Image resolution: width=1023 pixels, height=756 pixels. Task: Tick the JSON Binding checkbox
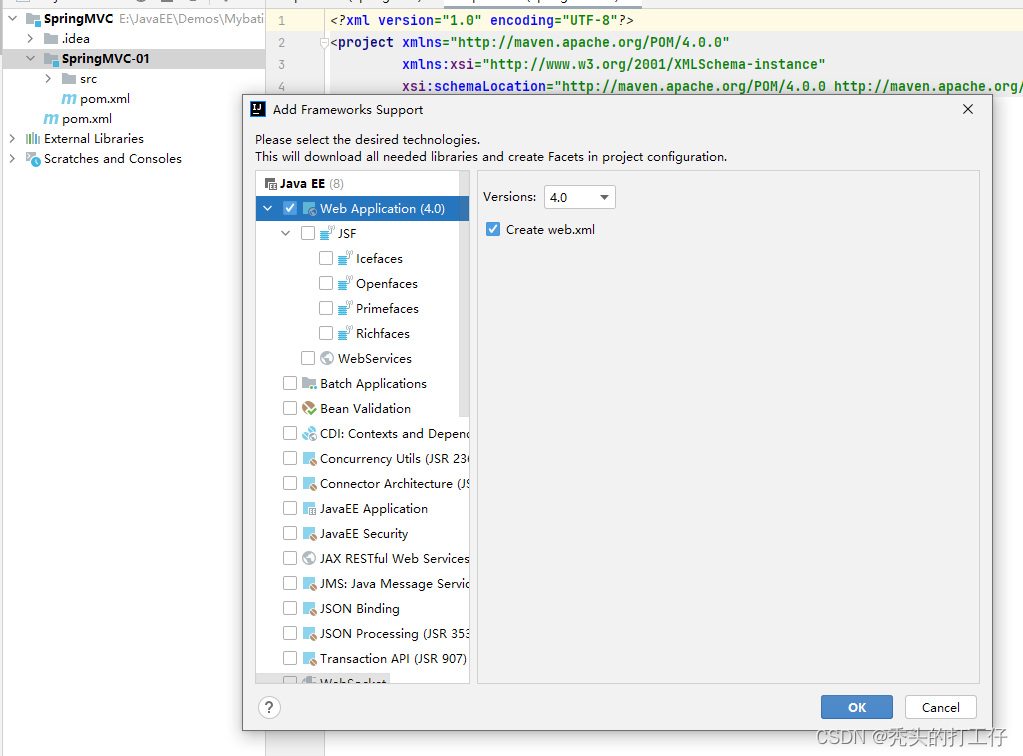[x=290, y=609]
